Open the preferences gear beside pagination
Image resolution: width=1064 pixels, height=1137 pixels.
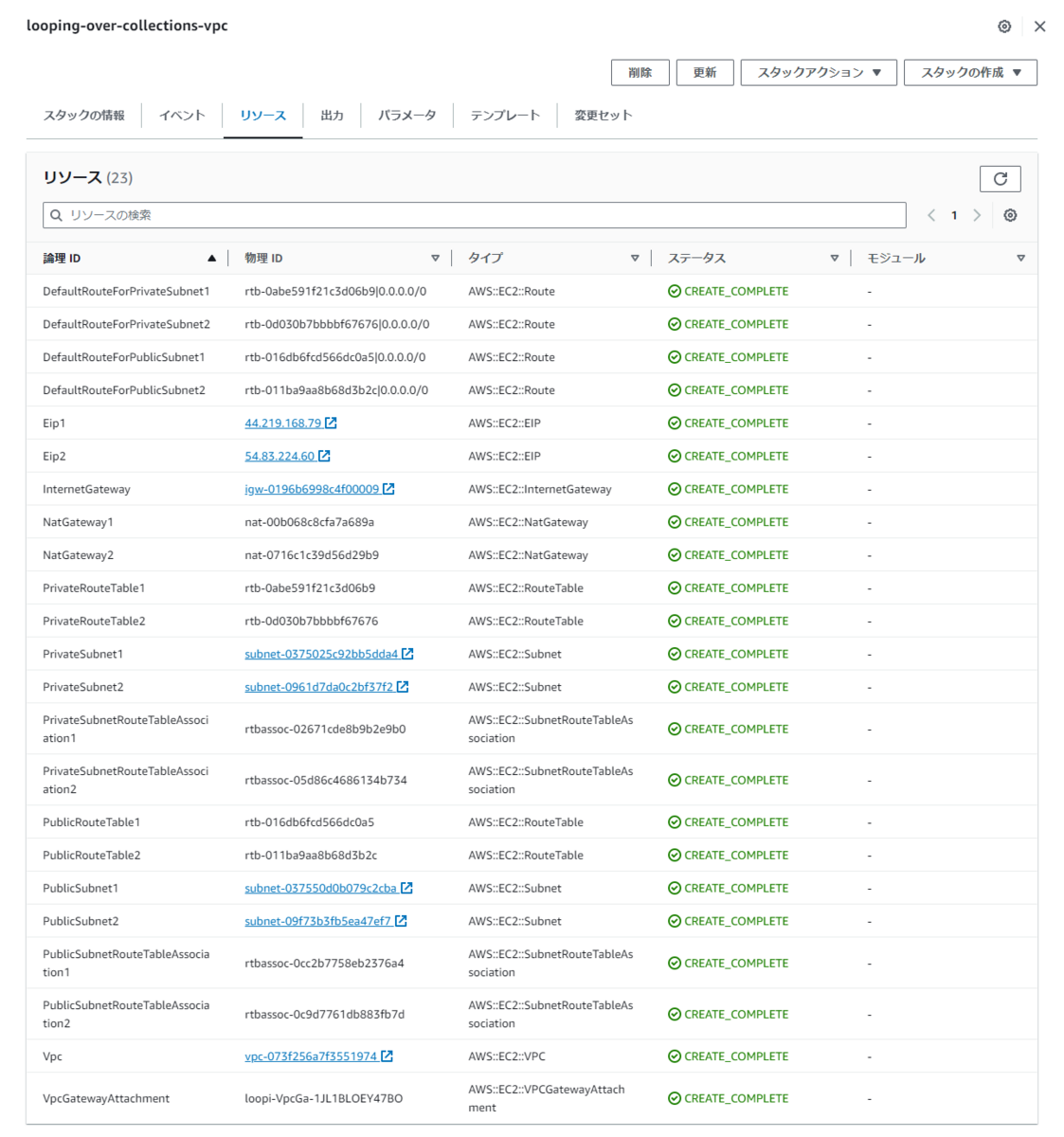[1010, 215]
